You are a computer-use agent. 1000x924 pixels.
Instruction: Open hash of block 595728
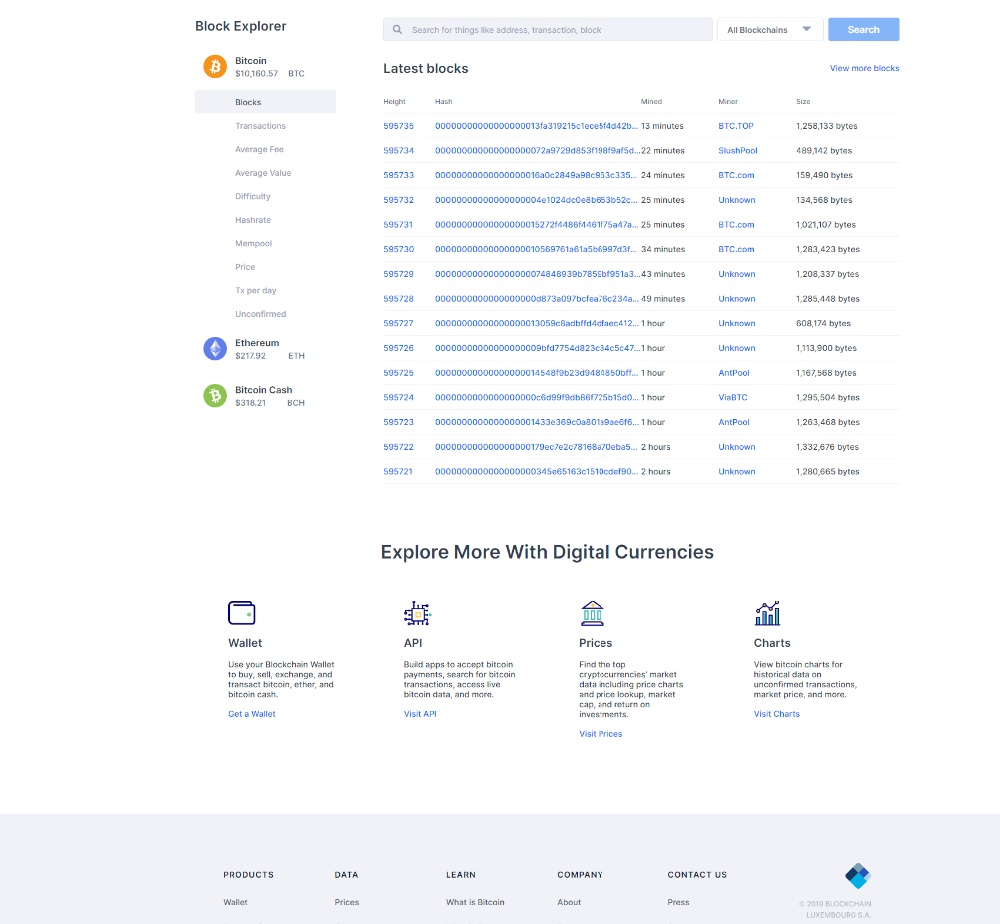pos(536,299)
